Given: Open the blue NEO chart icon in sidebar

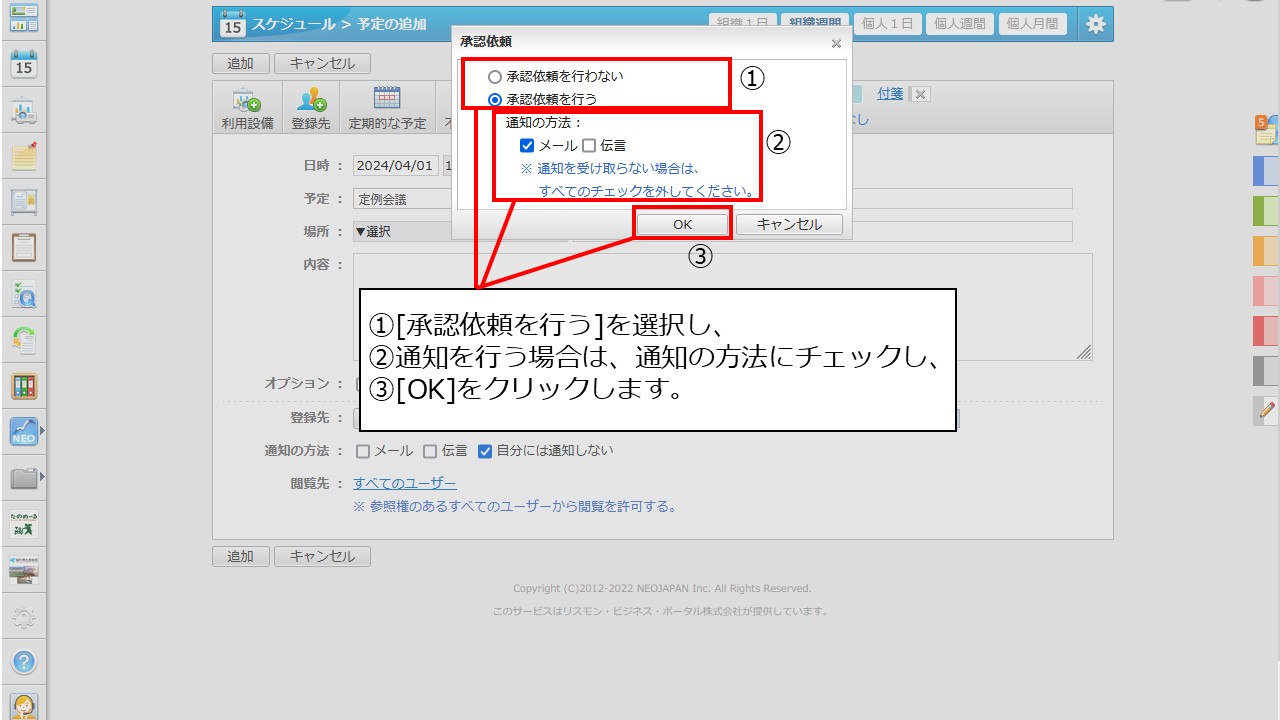Looking at the screenshot, I should click(23, 431).
